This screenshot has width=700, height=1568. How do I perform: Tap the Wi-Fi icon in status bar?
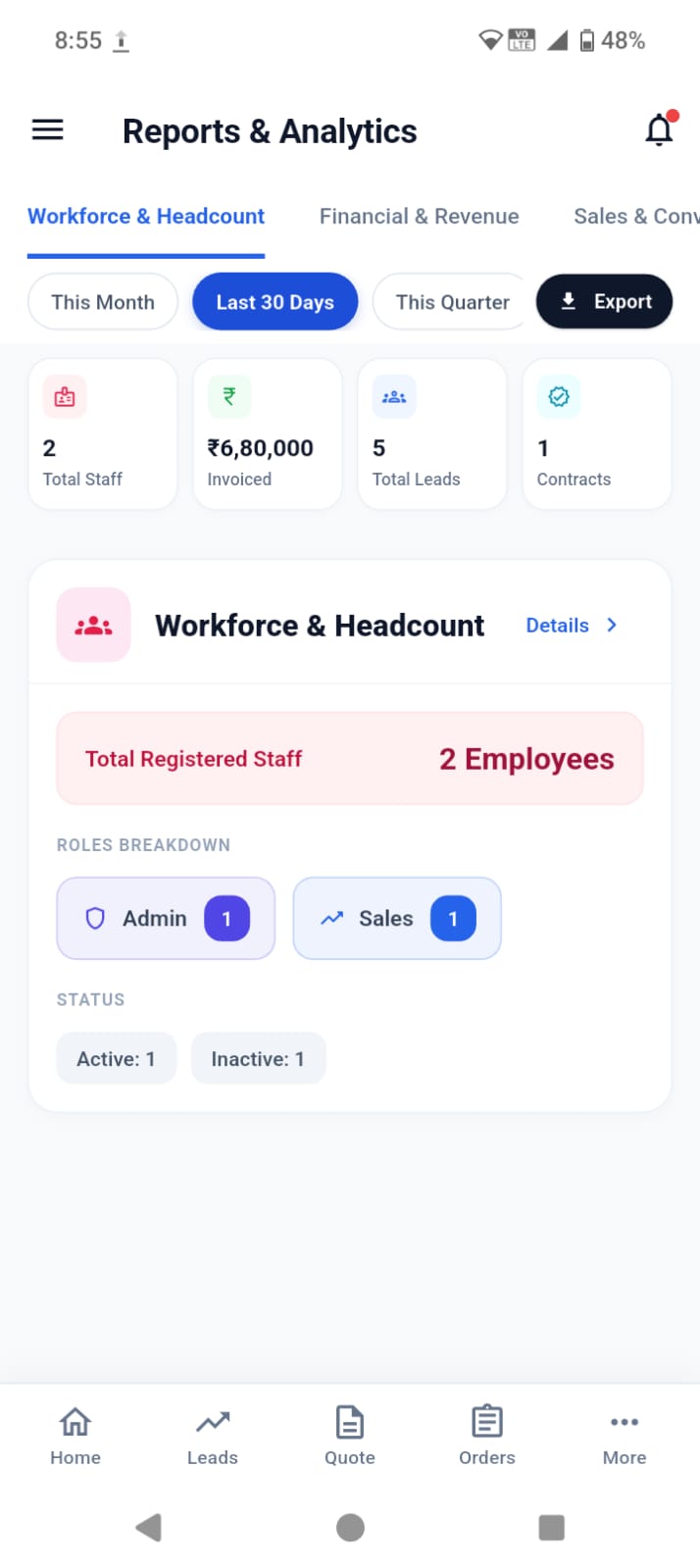click(490, 40)
